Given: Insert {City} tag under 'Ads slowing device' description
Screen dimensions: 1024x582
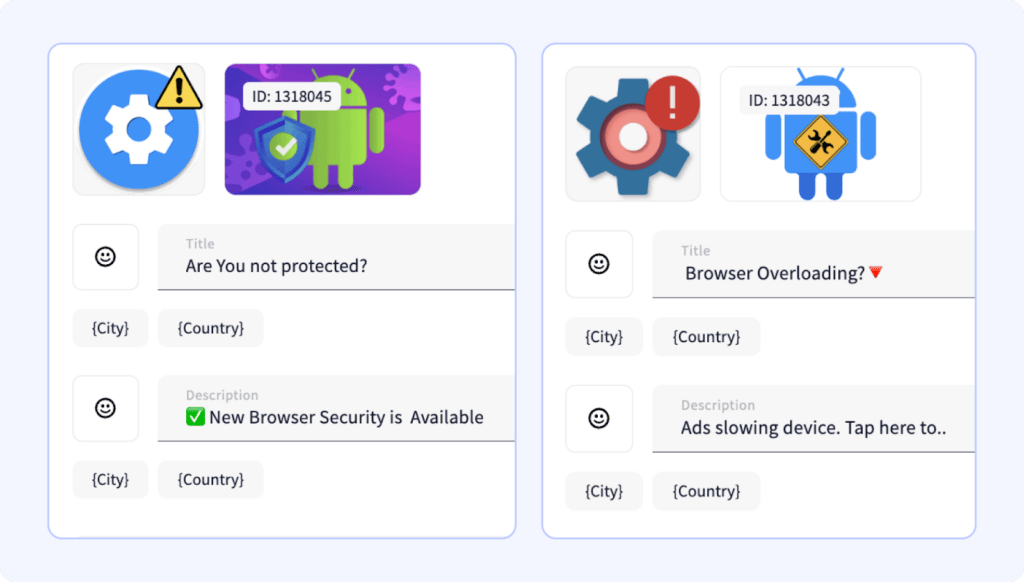Looking at the screenshot, I should 604,491.
